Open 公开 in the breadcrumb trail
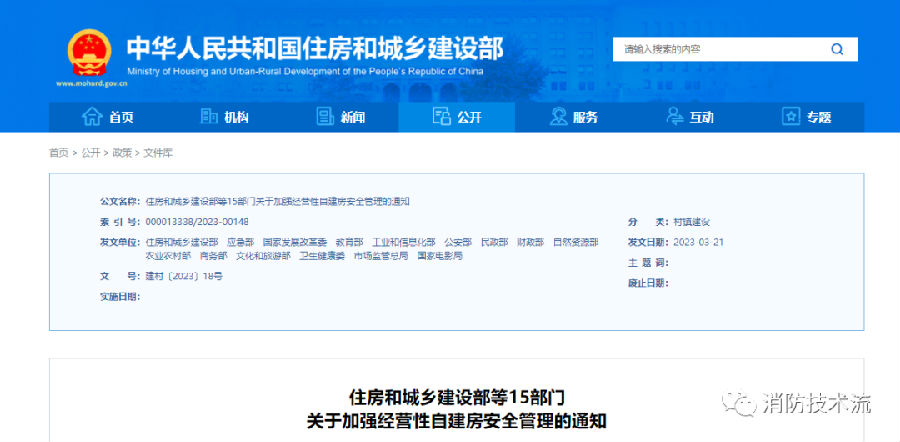Screen dimensions: 900x442 click(x=91, y=153)
